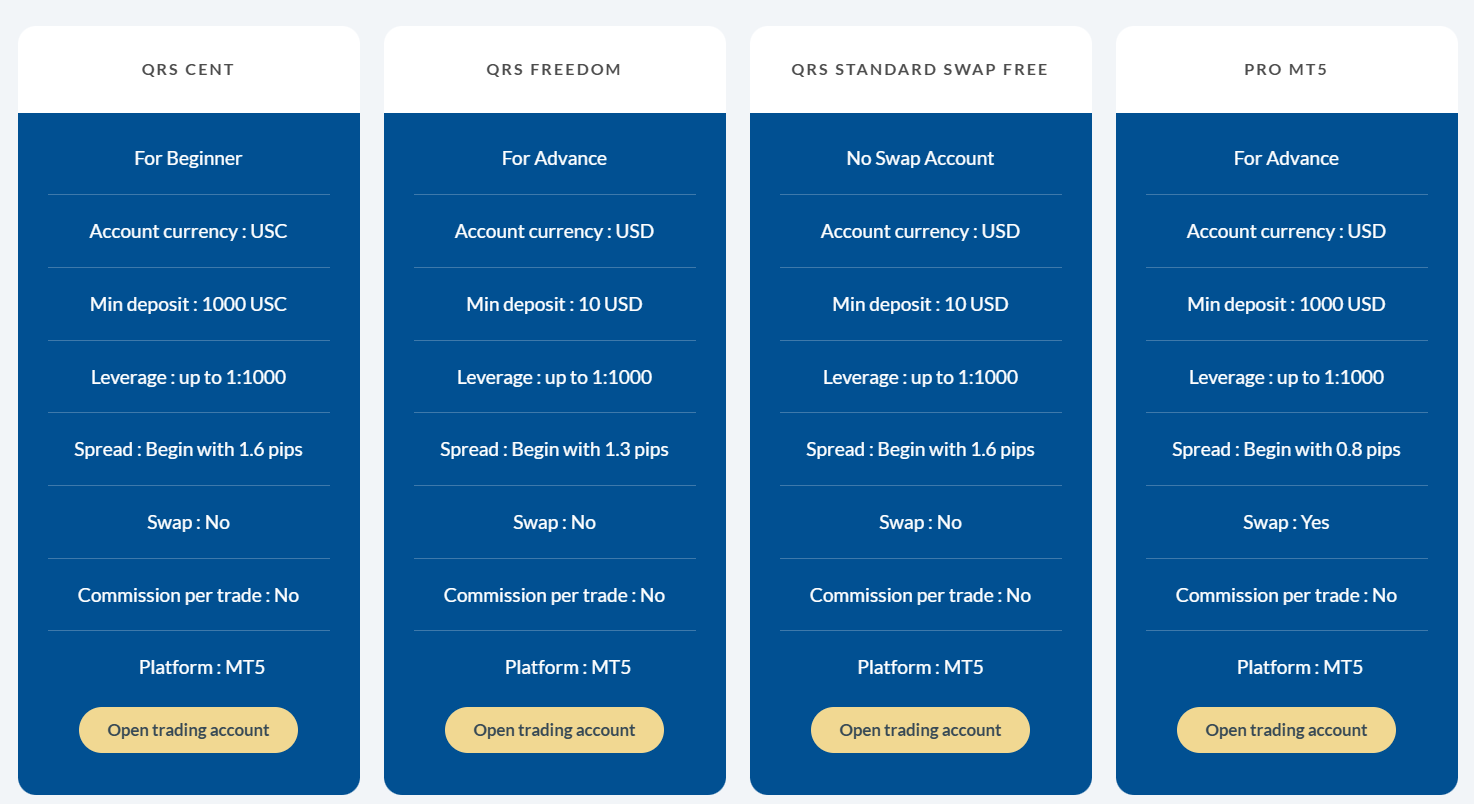The height and width of the screenshot is (804, 1474).
Task: Click 'Commission per trade : No' in Pro MT5 card
Action: point(1286,595)
